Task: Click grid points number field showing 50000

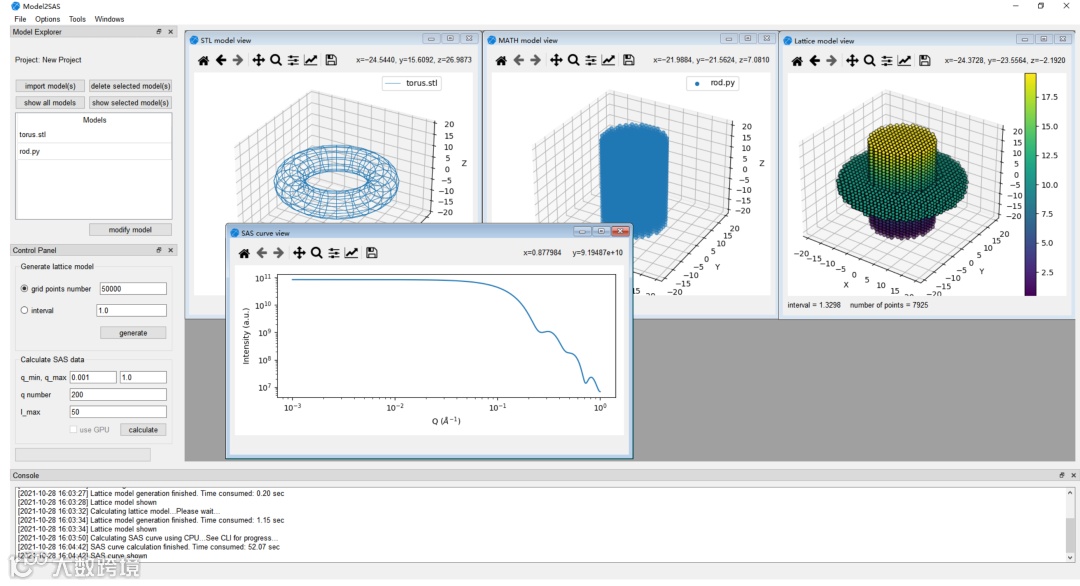Action: pos(133,289)
